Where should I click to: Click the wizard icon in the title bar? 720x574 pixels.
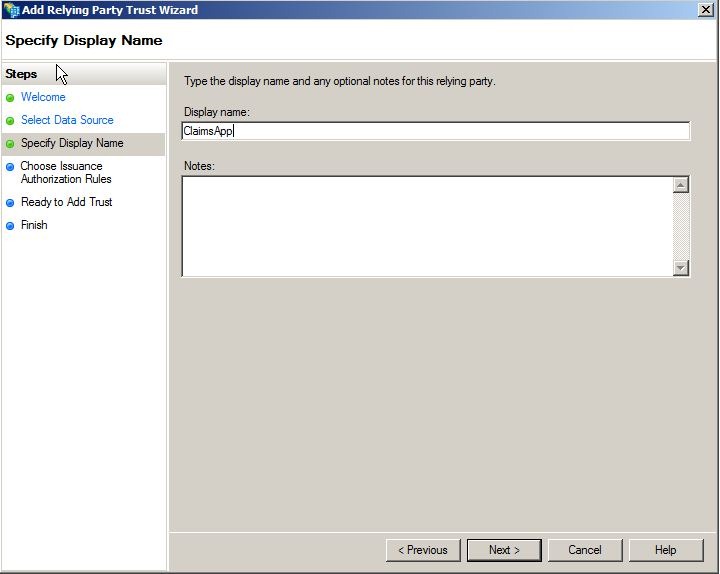pyautogui.click(x=11, y=10)
